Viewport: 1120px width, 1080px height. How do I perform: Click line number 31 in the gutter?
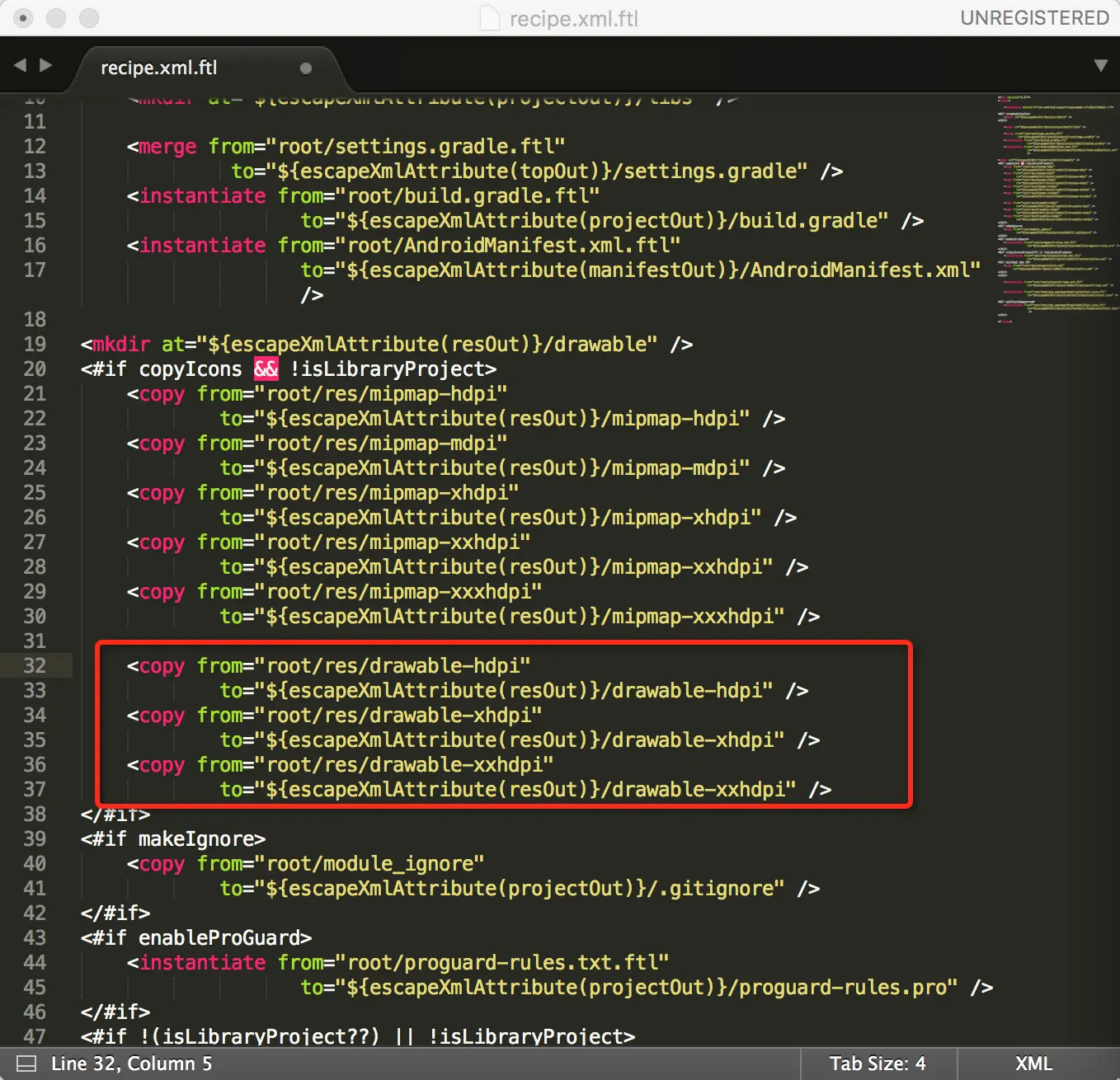point(35,641)
